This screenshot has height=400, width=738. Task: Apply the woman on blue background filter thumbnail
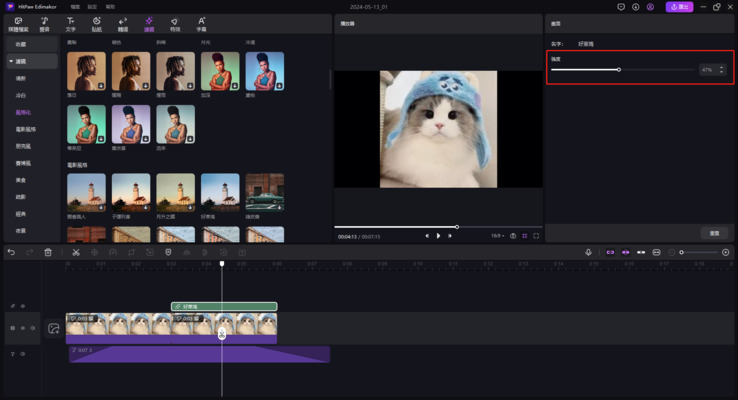(265, 71)
